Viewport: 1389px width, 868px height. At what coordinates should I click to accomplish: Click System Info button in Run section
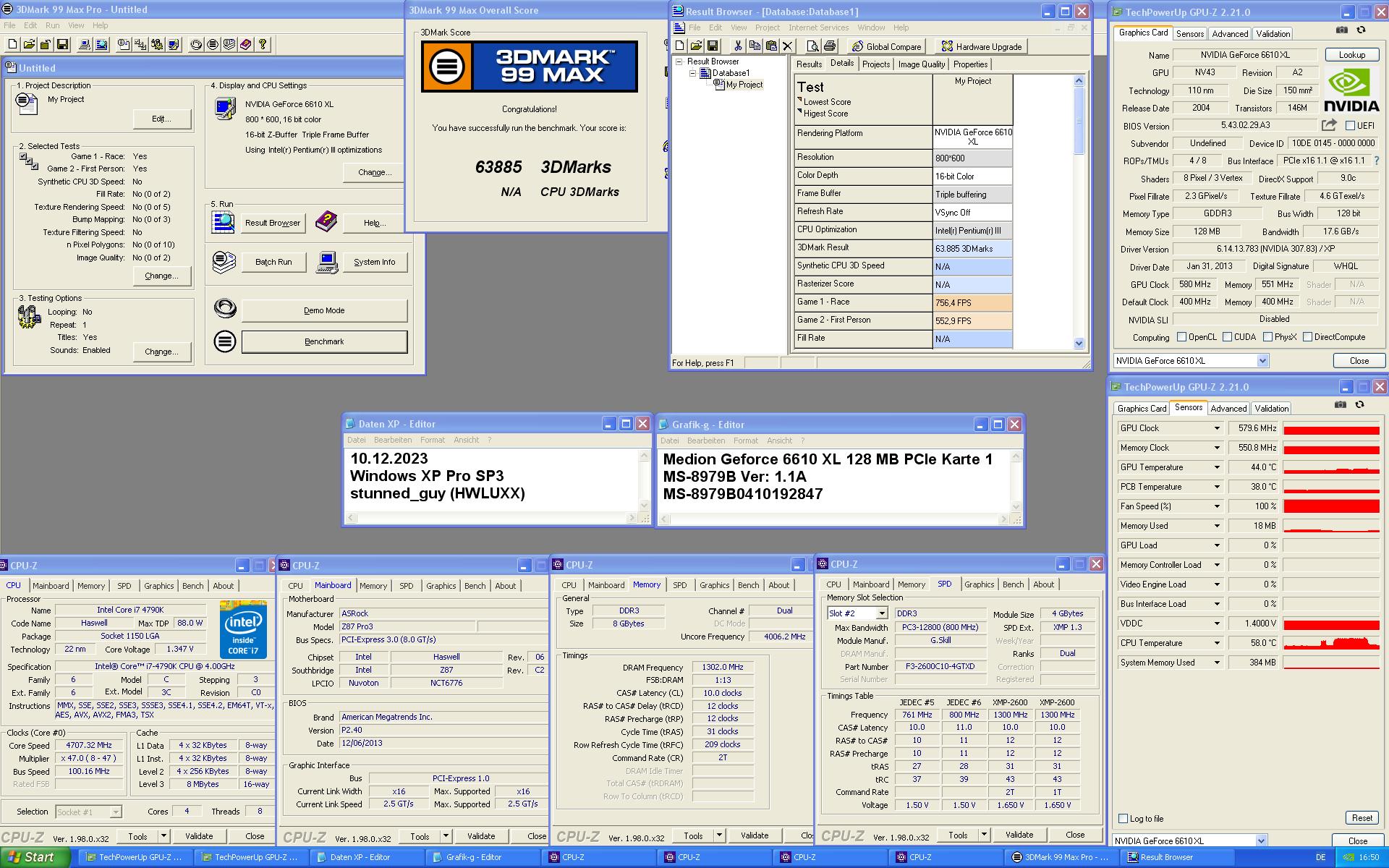point(374,262)
